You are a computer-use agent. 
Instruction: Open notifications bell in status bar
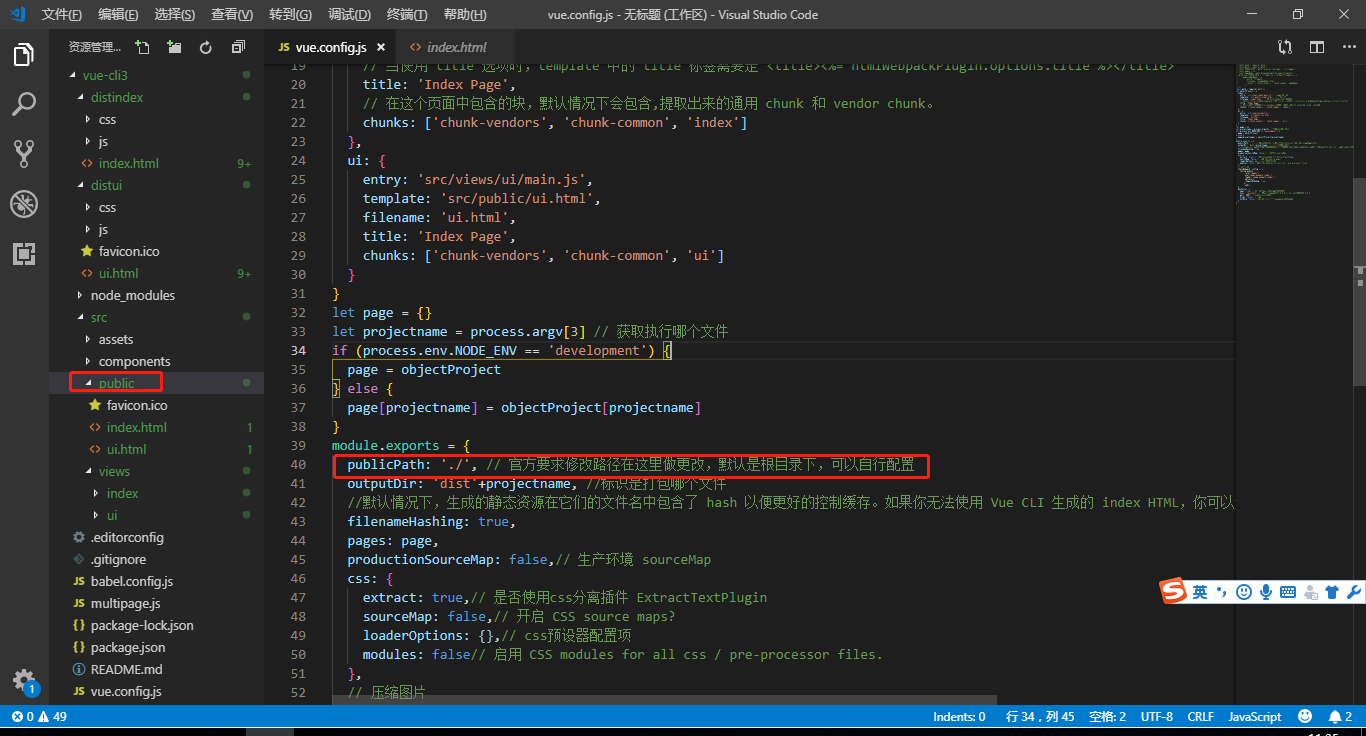tap(1340, 717)
